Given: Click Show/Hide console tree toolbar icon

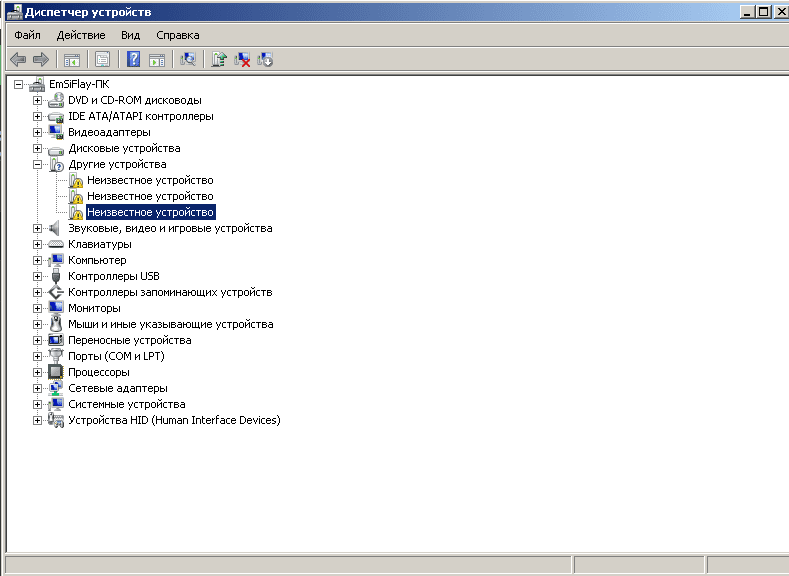Looking at the screenshot, I should coord(72,60).
